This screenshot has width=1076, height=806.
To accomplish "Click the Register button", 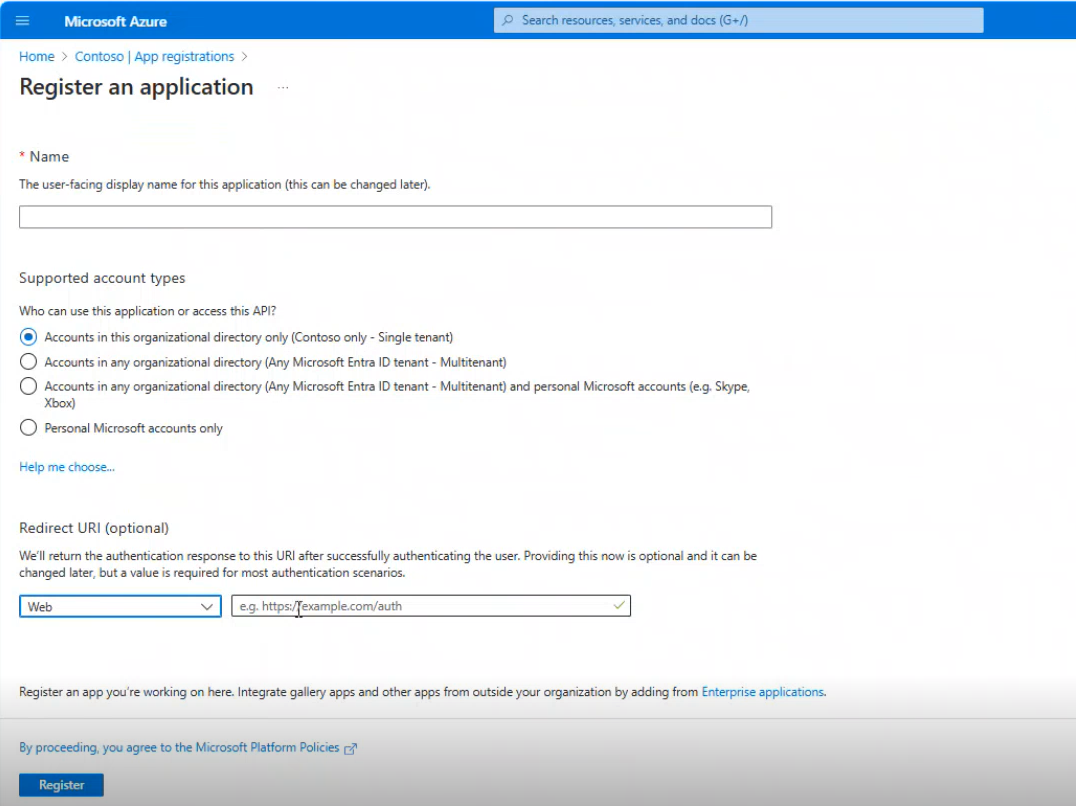I will 61,785.
